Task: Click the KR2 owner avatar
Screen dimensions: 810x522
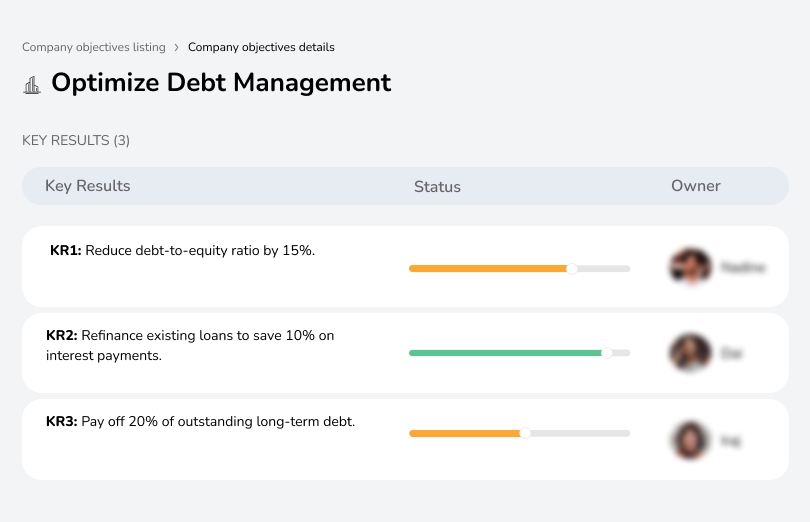Action: 690,353
